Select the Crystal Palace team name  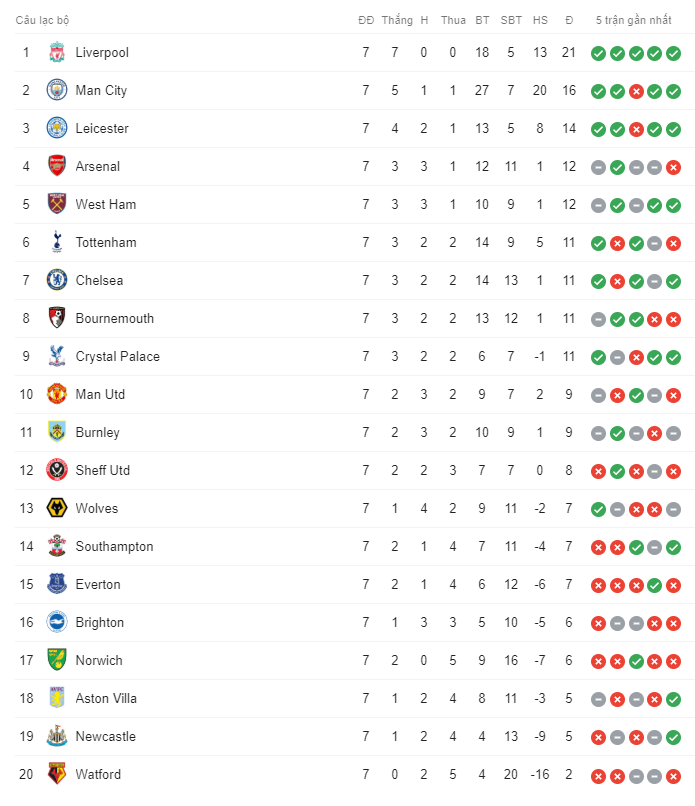coord(117,356)
